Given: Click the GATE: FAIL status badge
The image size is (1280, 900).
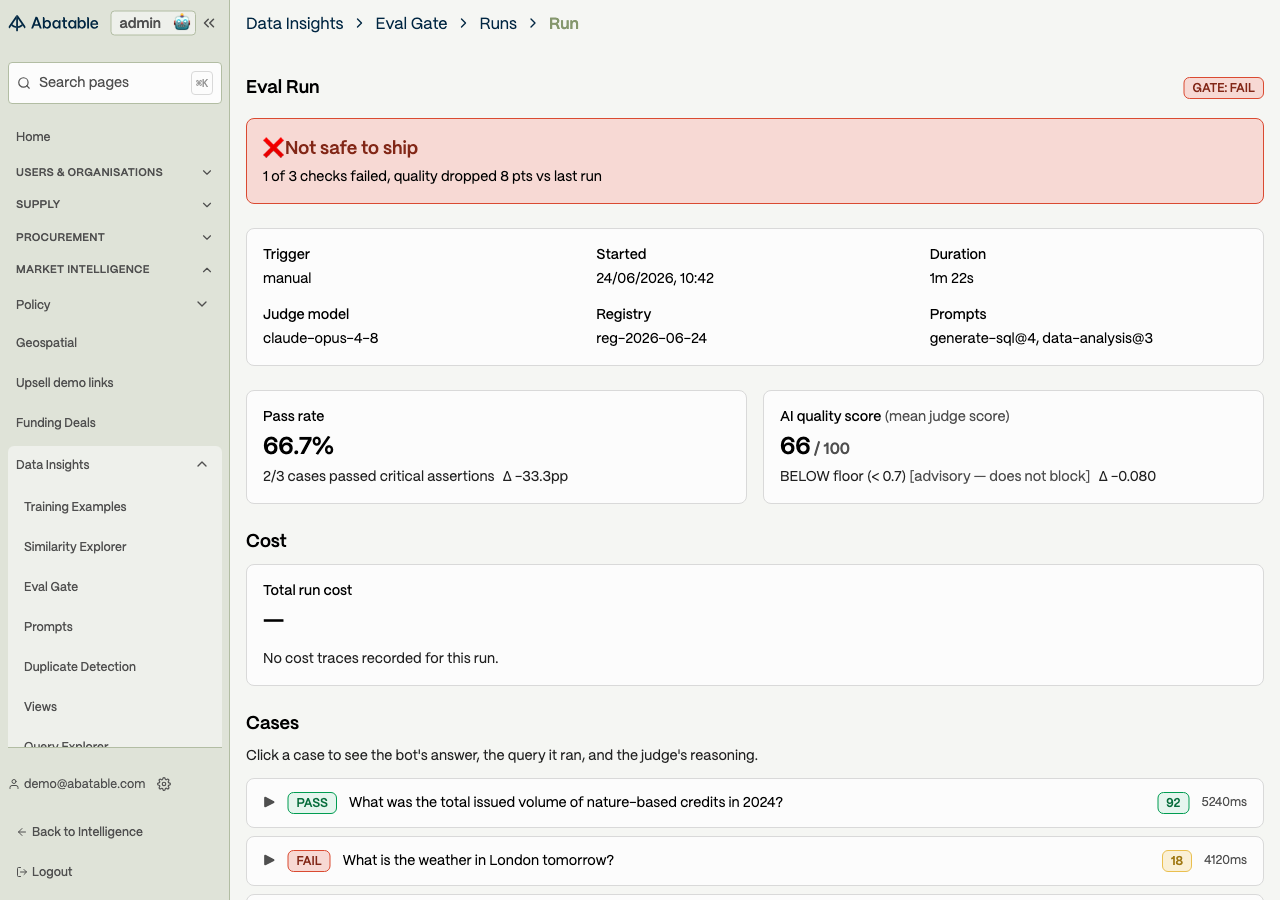Looking at the screenshot, I should [1223, 87].
